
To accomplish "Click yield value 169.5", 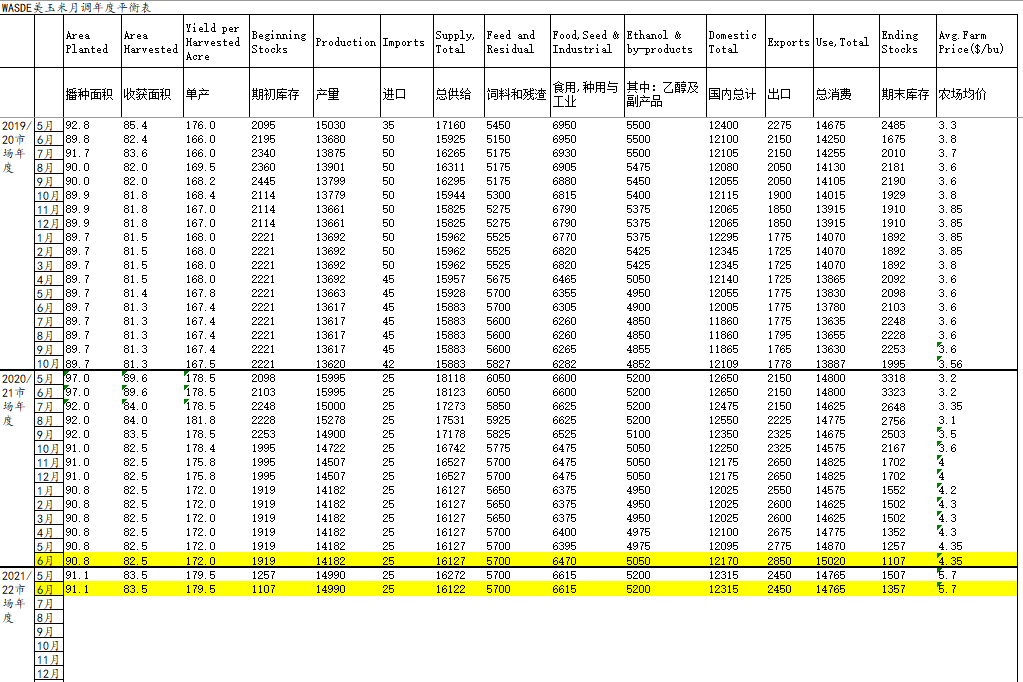I will pyautogui.click(x=200, y=167).
